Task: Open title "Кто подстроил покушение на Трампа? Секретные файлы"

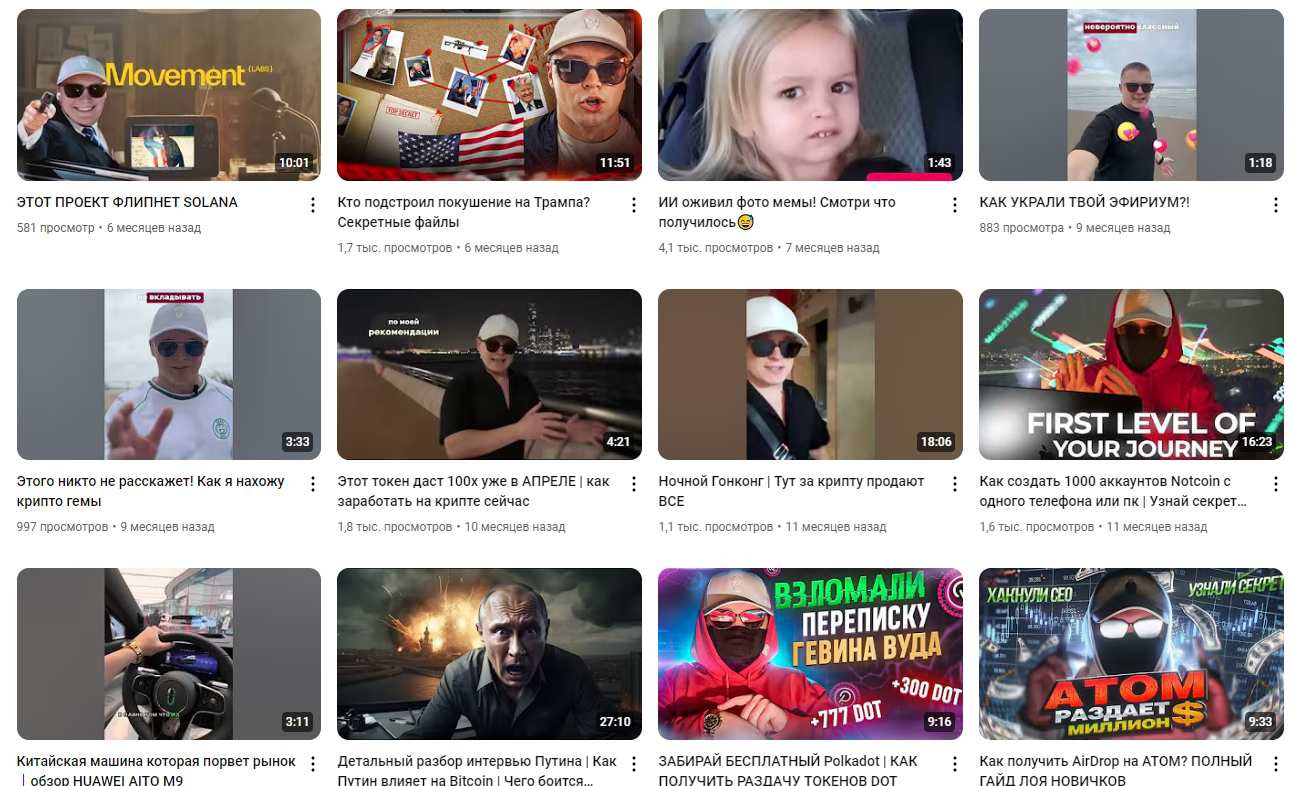Action: [464, 212]
